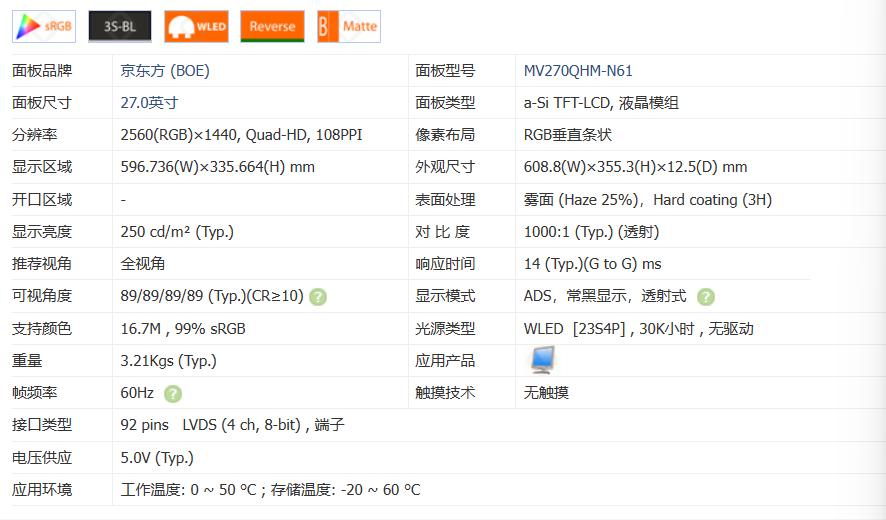Click the 表面处理 label
The width and height of the screenshot is (886, 520).
tap(445, 200)
